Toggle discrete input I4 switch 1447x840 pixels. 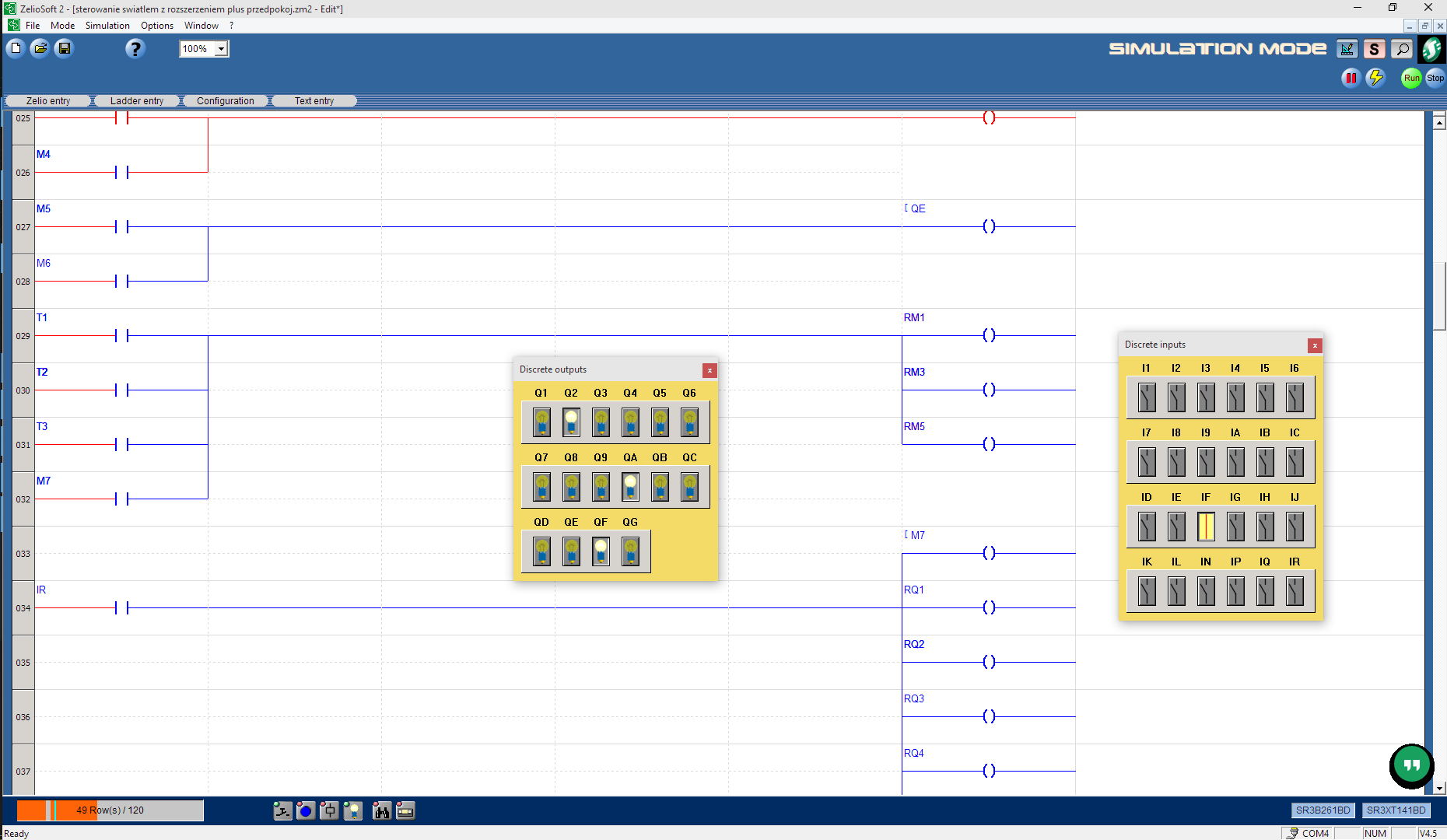pos(1235,397)
